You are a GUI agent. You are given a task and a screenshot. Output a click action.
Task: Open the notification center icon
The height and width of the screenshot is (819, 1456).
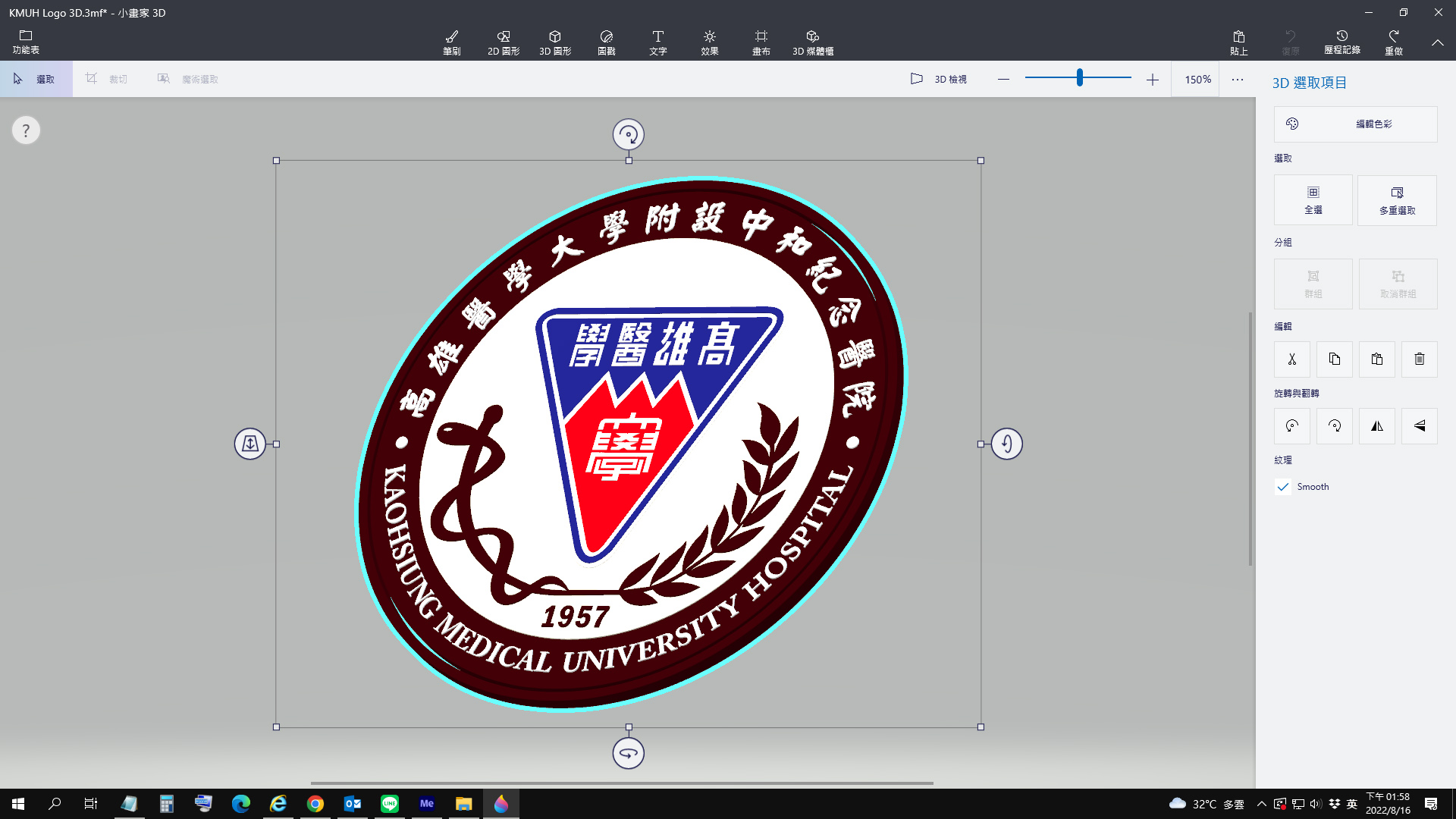click(x=1431, y=804)
